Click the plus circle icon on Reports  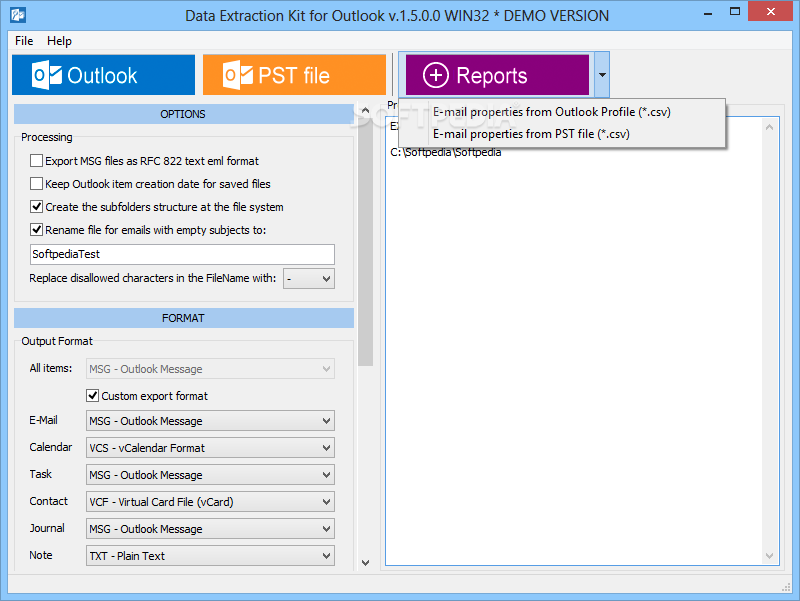pos(436,75)
